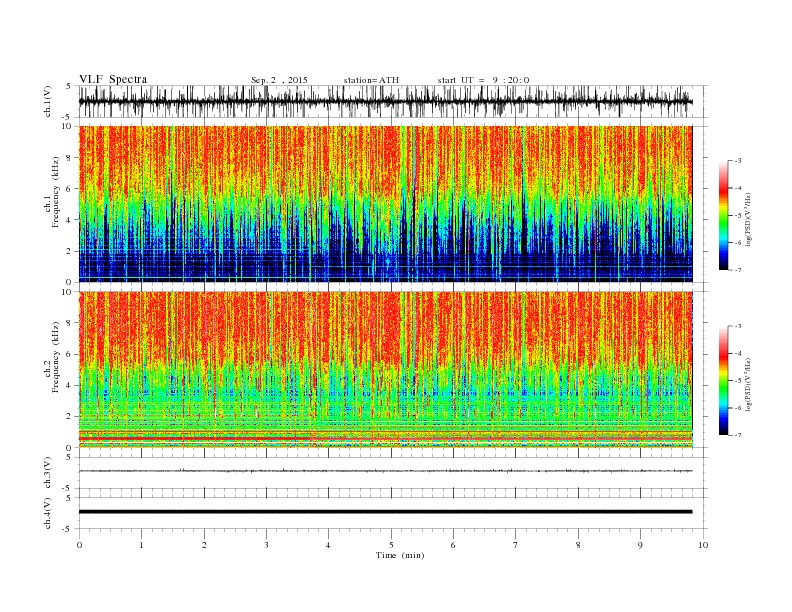The image size is (792, 612).
Task: Click the ch.4(V) axis label
Action: coord(48,513)
